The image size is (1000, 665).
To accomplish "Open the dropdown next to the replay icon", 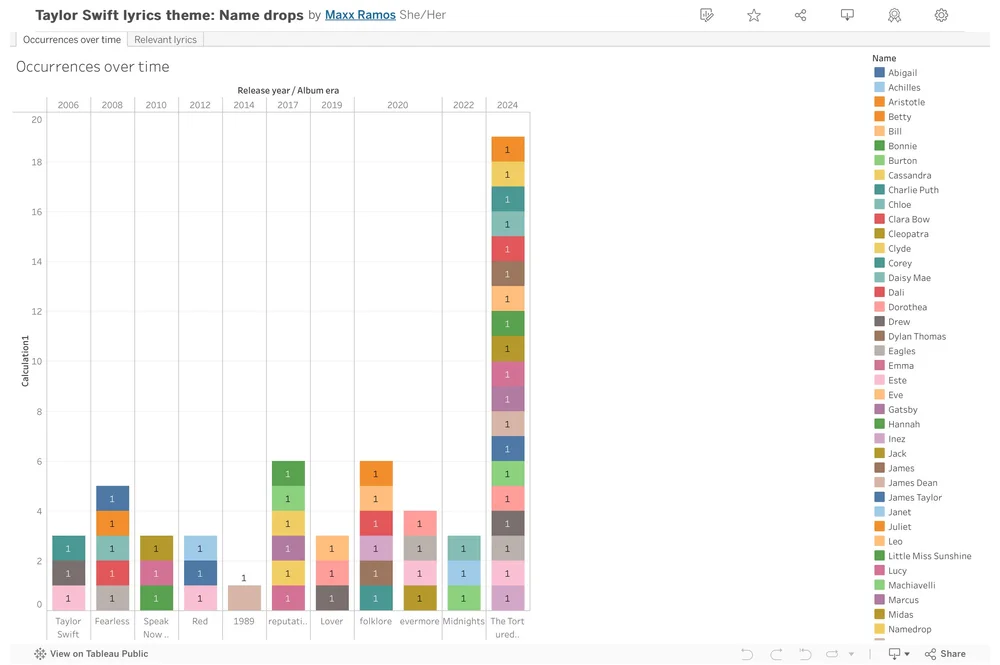I will [851, 653].
